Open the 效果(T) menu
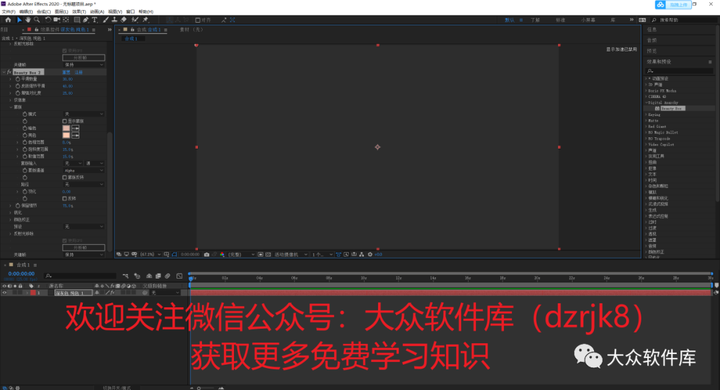This screenshot has width=720, height=390. click(79, 11)
